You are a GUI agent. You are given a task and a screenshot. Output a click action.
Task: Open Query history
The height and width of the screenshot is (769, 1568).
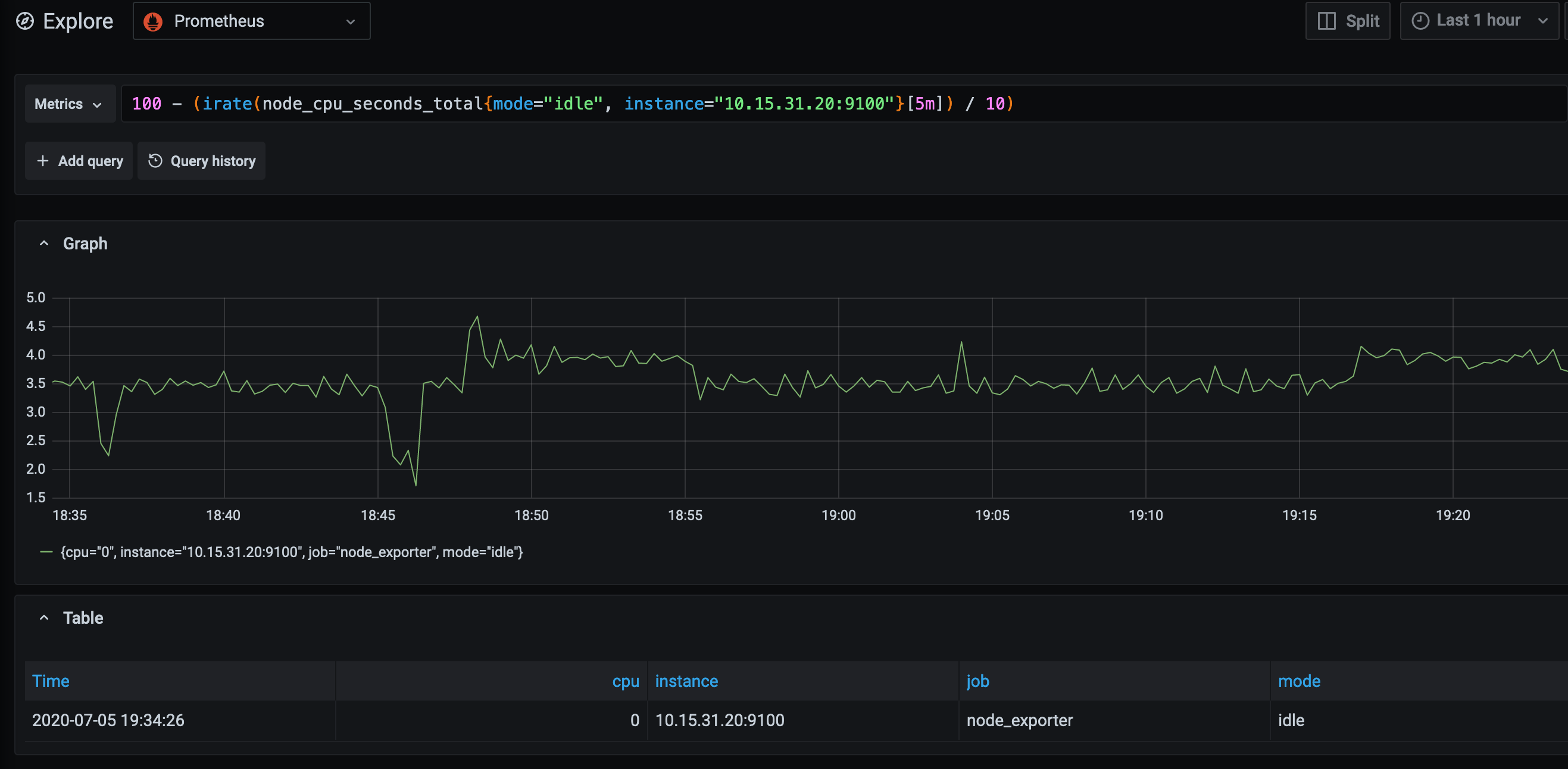[201, 161]
